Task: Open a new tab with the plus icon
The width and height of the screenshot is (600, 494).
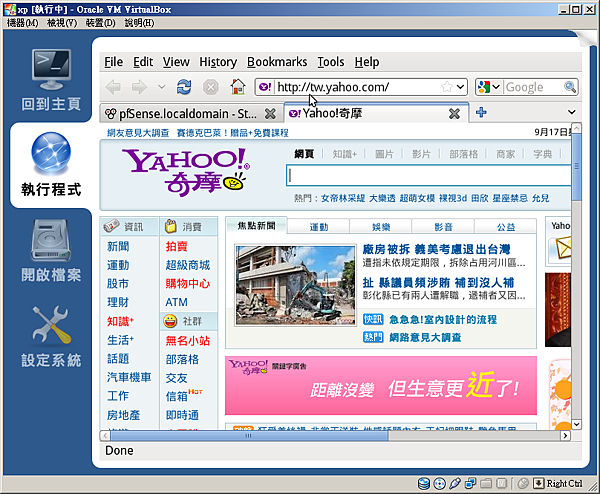Action: [x=481, y=112]
